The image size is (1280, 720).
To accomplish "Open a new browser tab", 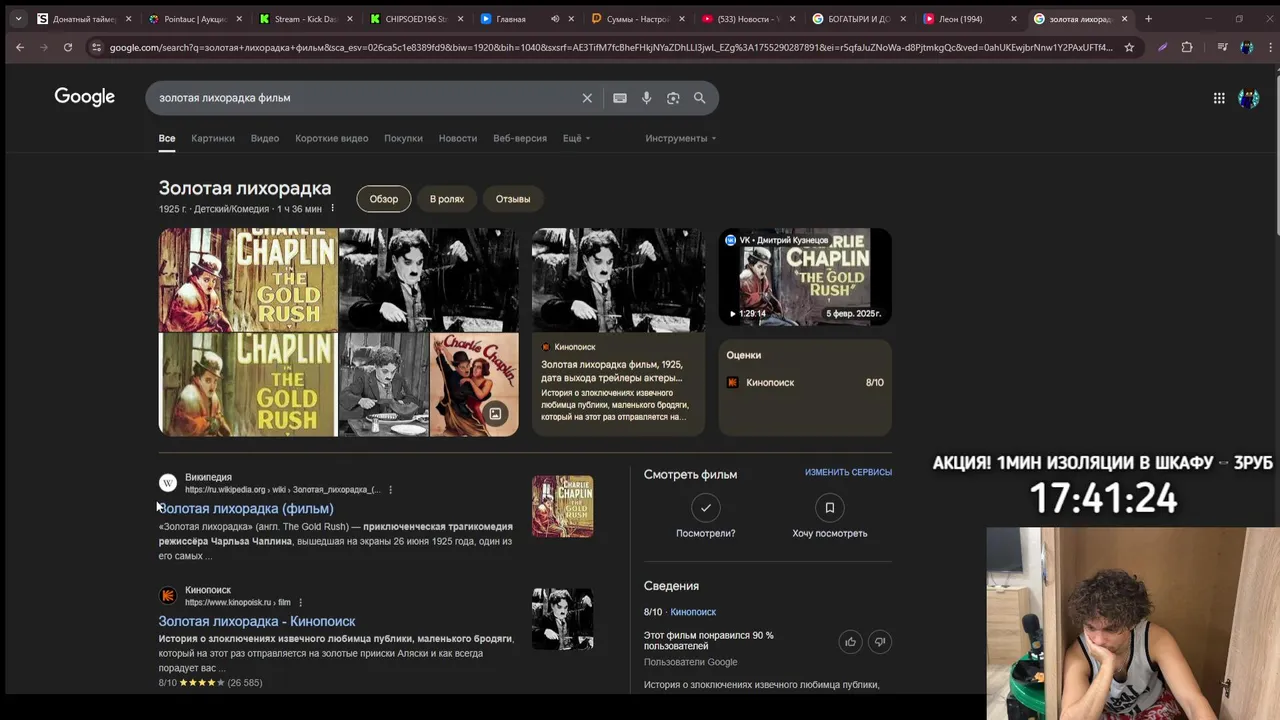I will click(1148, 19).
